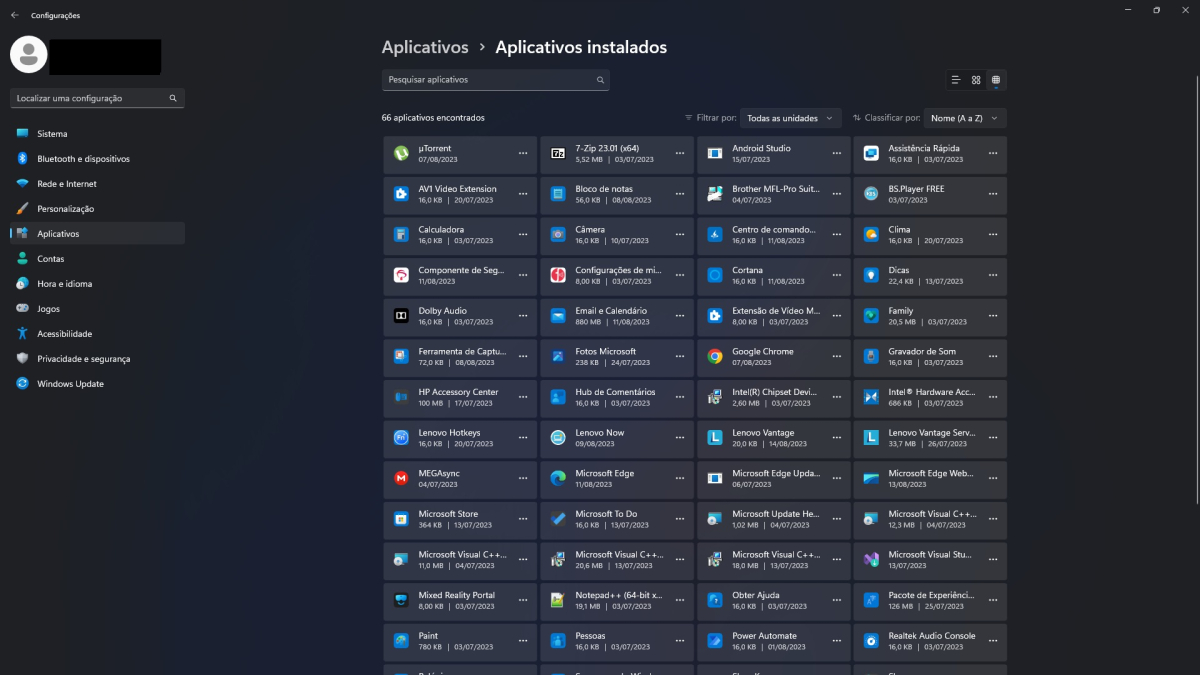Click the Microsoft To Do app icon
1200x675 pixels.
coord(558,519)
